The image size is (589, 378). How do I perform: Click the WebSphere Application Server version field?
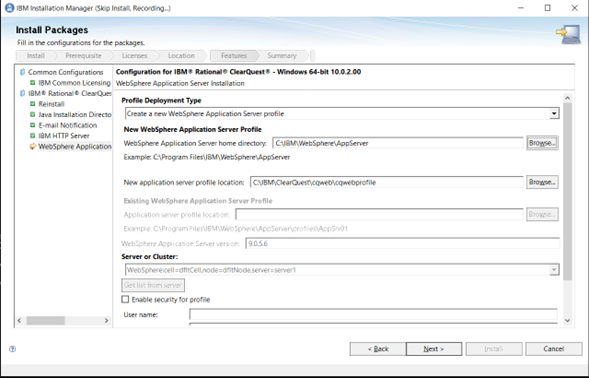click(403, 243)
